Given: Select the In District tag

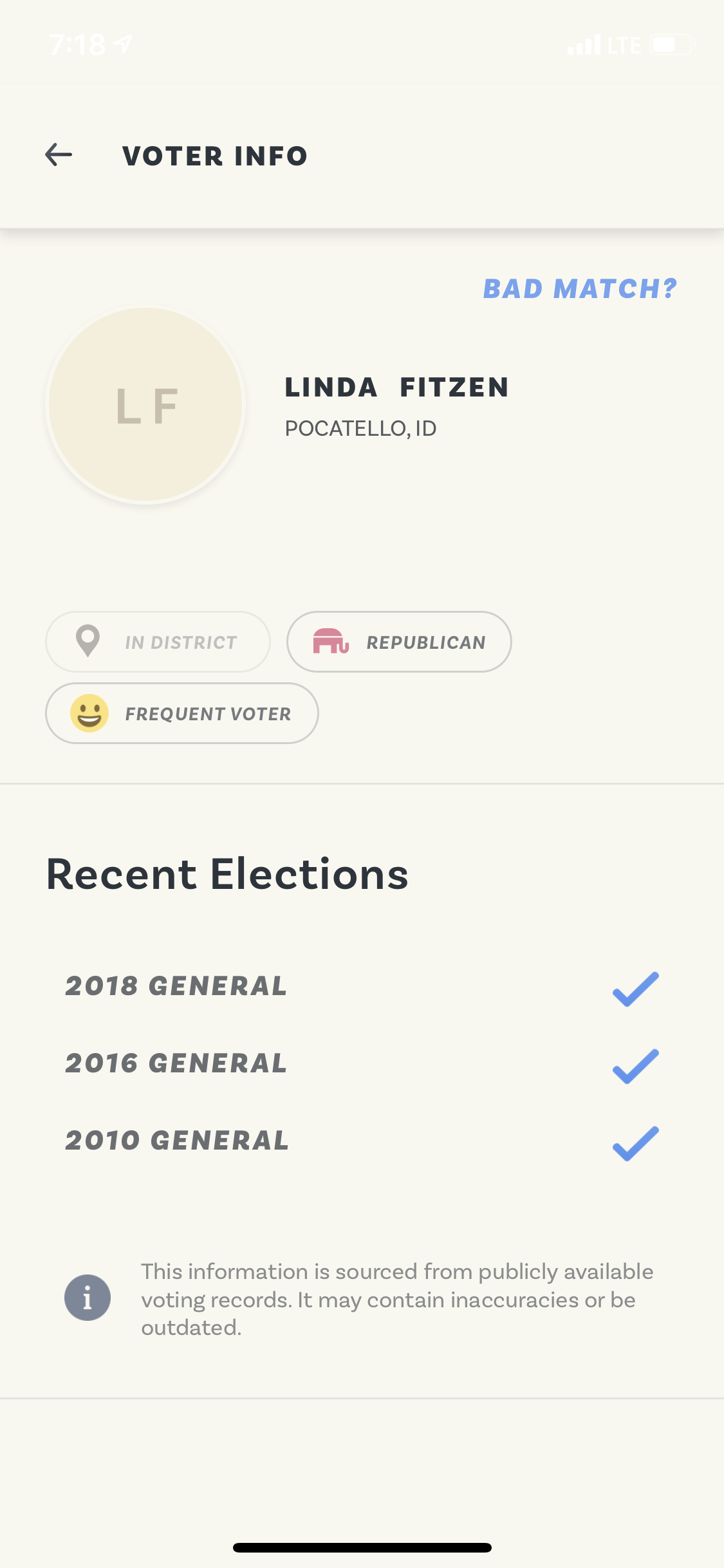Looking at the screenshot, I should pos(158,642).
